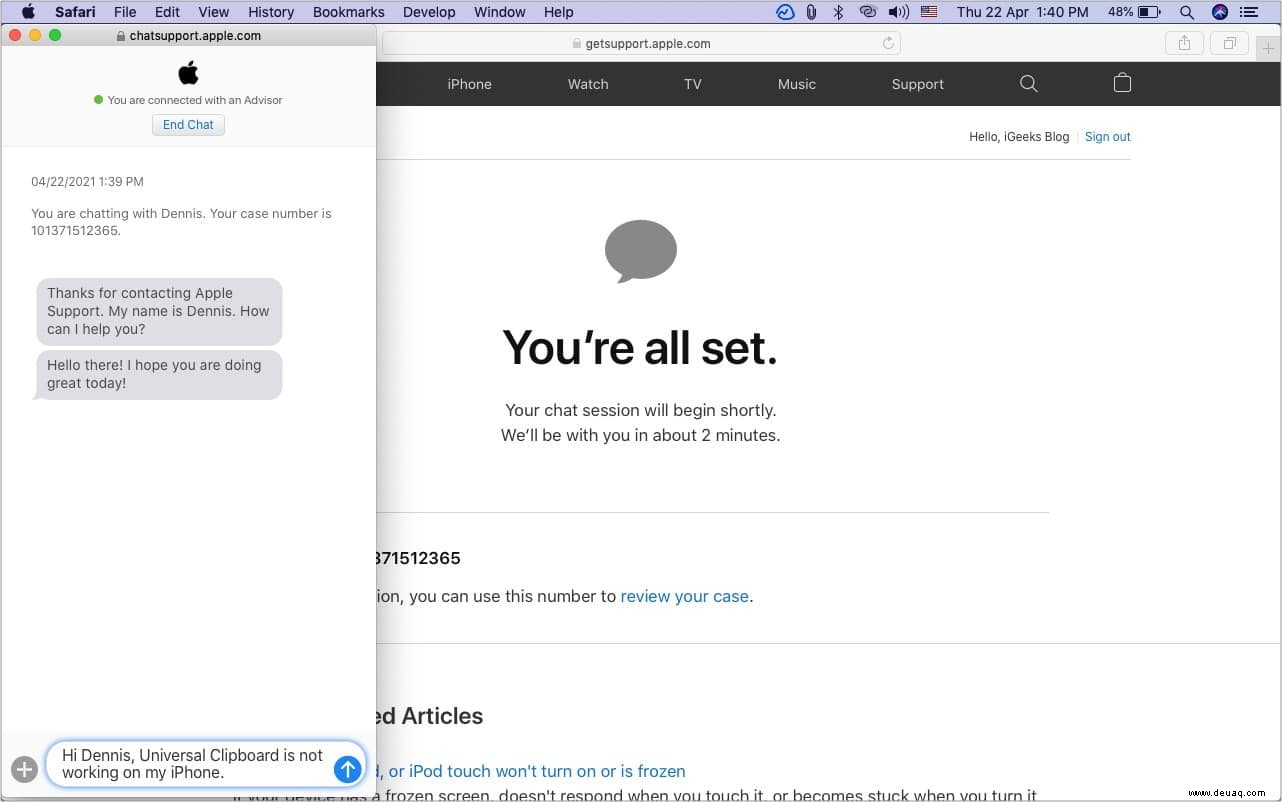Go to iPhone in Apple navigation
The height and width of the screenshot is (802, 1282).
click(469, 84)
